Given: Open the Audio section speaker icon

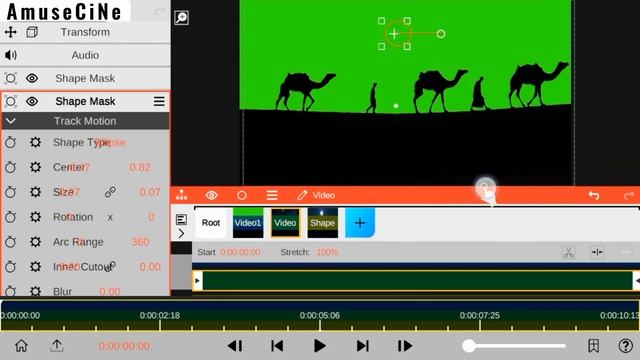Looking at the screenshot, I should point(11,55).
